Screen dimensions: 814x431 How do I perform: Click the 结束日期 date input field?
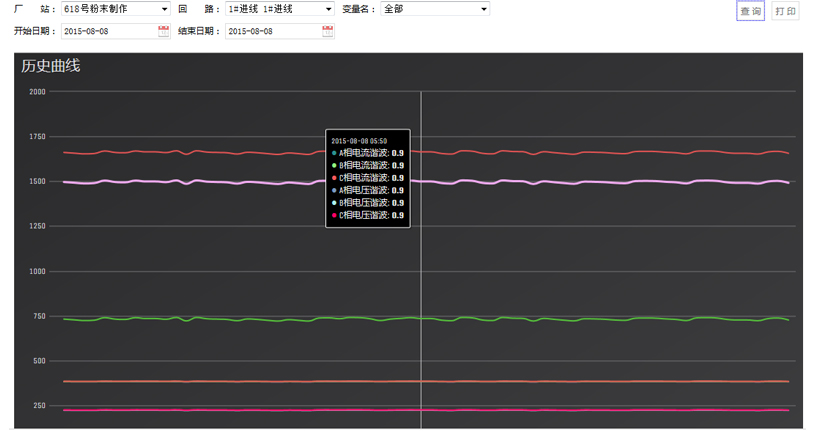[272, 31]
